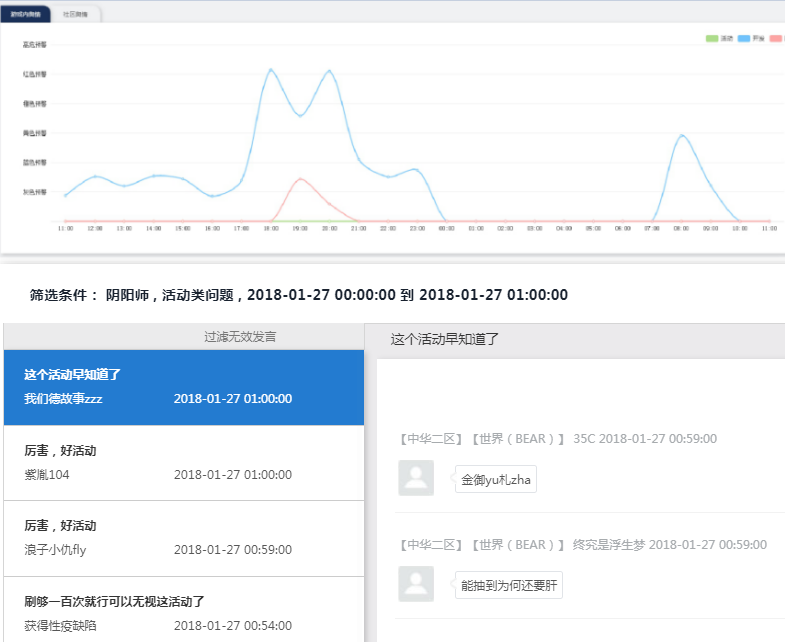Image resolution: width=785 pixels, height=642 pixels.
Task: Click blue curve peak near 18:00
Action: 270,69
